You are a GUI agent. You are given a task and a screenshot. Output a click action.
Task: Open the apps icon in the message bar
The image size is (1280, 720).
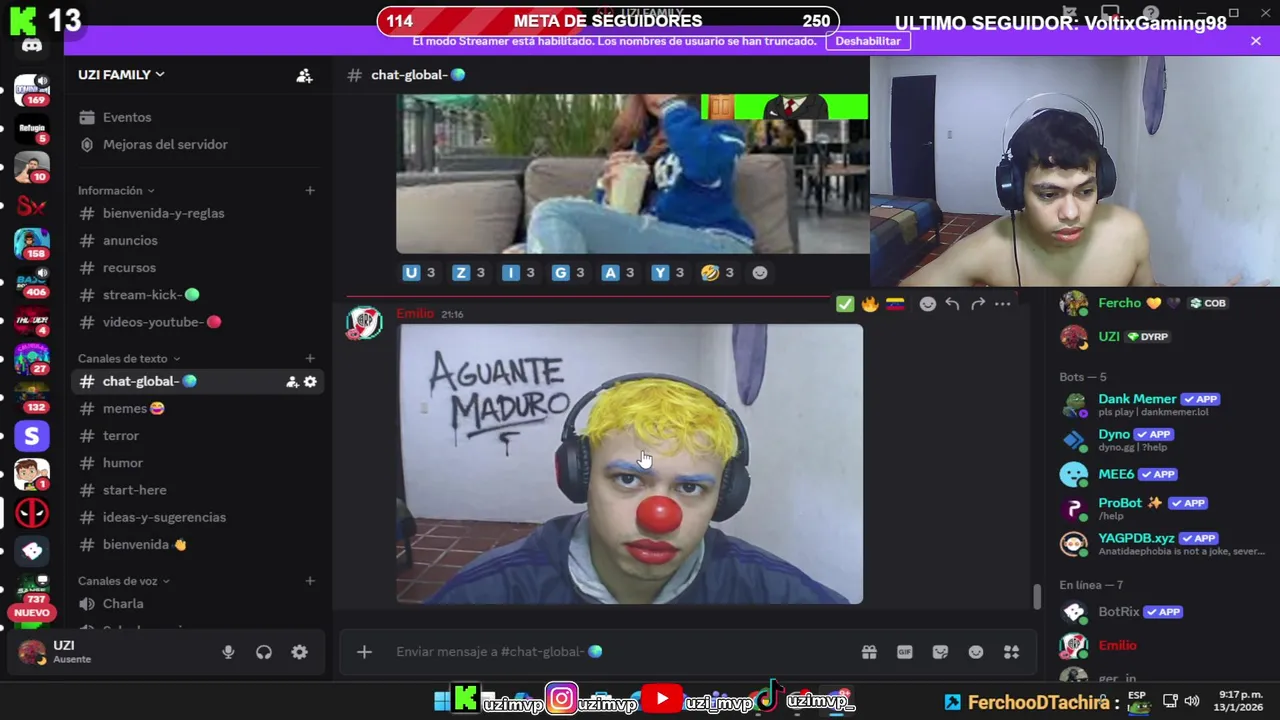click(1011, 652)
